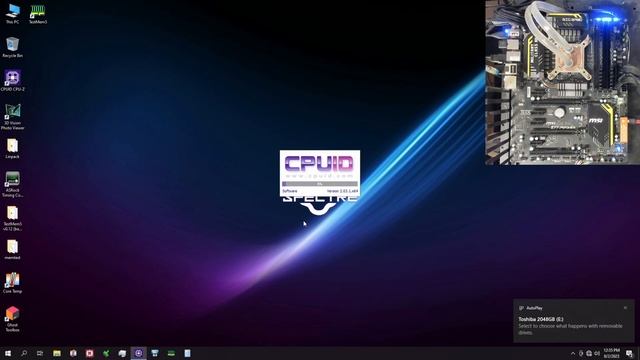This screenshot has height=360, width=640.
Task: Click the CPU-Z loading progress bar
Action: [x=320, y=184]
